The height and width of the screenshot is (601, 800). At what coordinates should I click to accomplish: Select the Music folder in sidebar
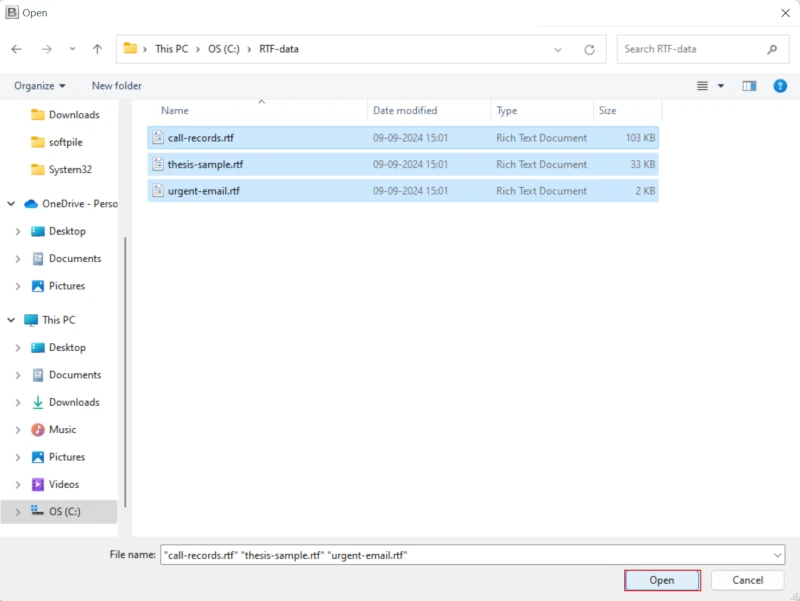pos(62,430)
